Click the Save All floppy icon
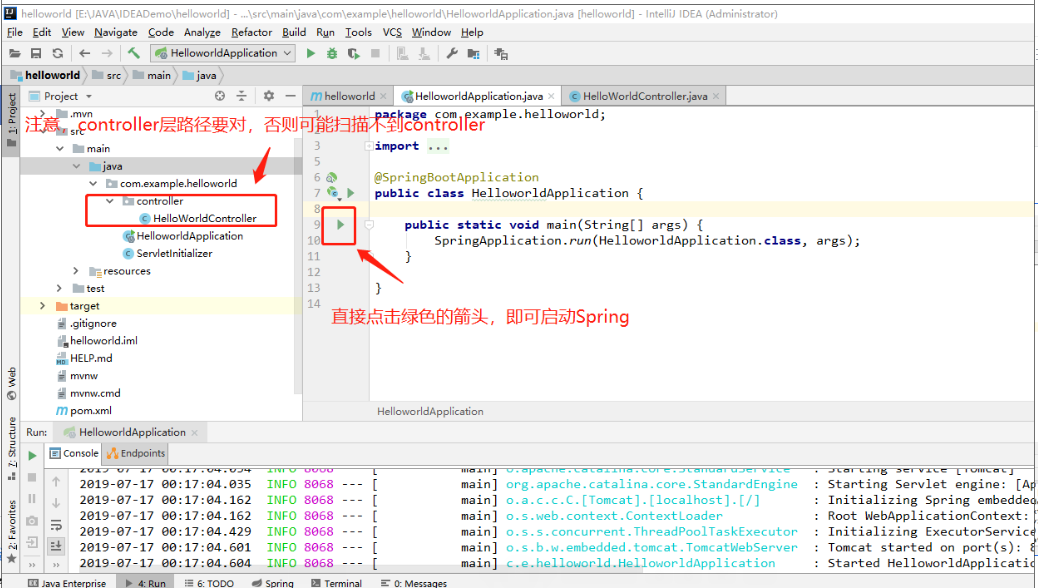This screenshot has width=1038, height=588. point(36,54)
